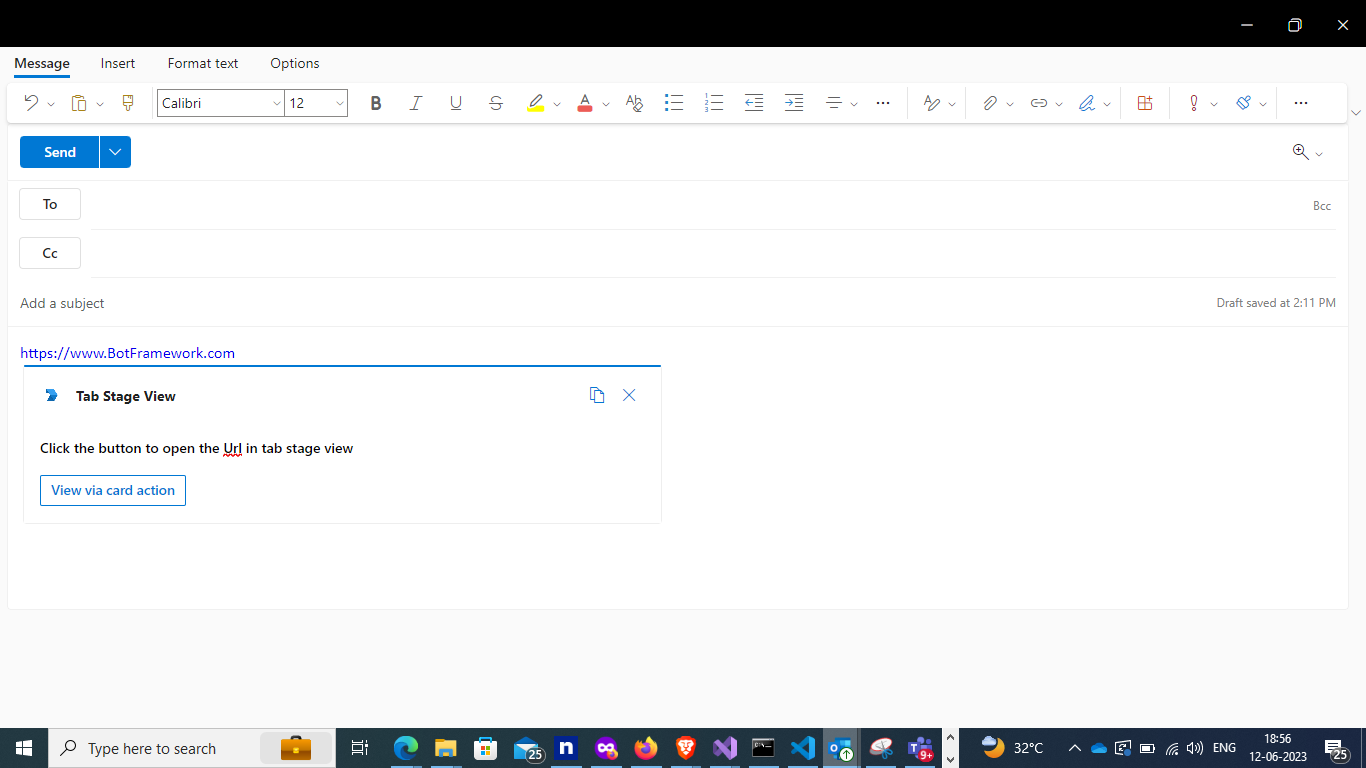Toggle bold formatting
1366x768 pixels.
[376, 103]
